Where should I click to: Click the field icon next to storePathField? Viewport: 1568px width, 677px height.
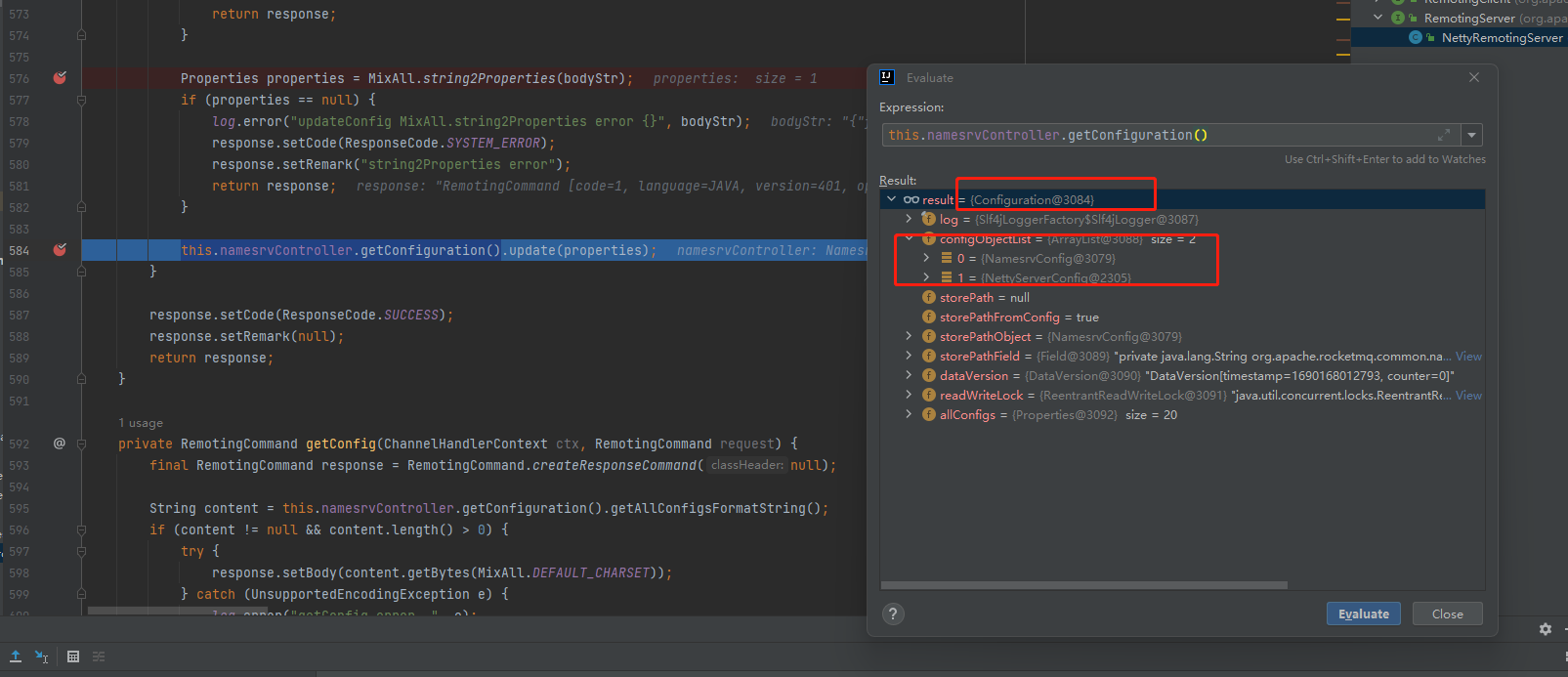tap(929, 356)
